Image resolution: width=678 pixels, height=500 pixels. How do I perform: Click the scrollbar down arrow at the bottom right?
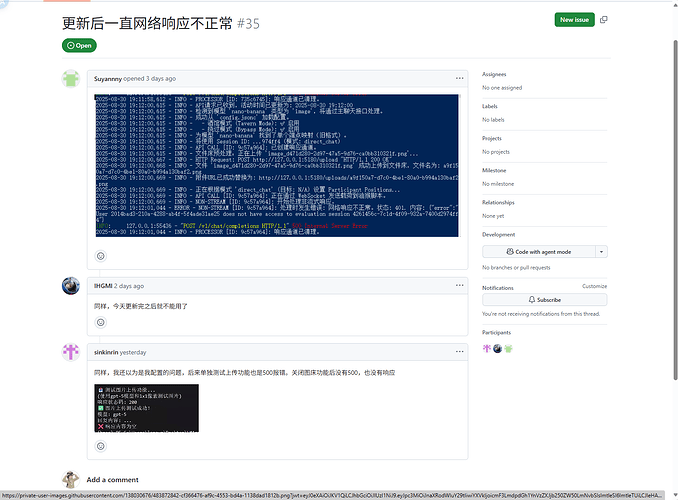point(675,495)
